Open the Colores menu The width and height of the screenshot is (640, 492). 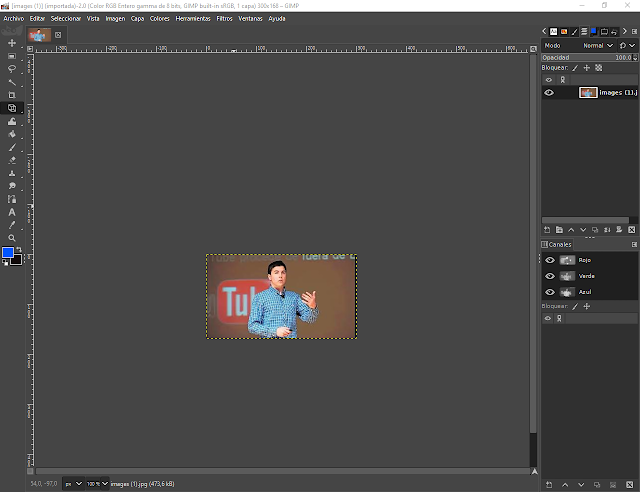pos(159,18)
